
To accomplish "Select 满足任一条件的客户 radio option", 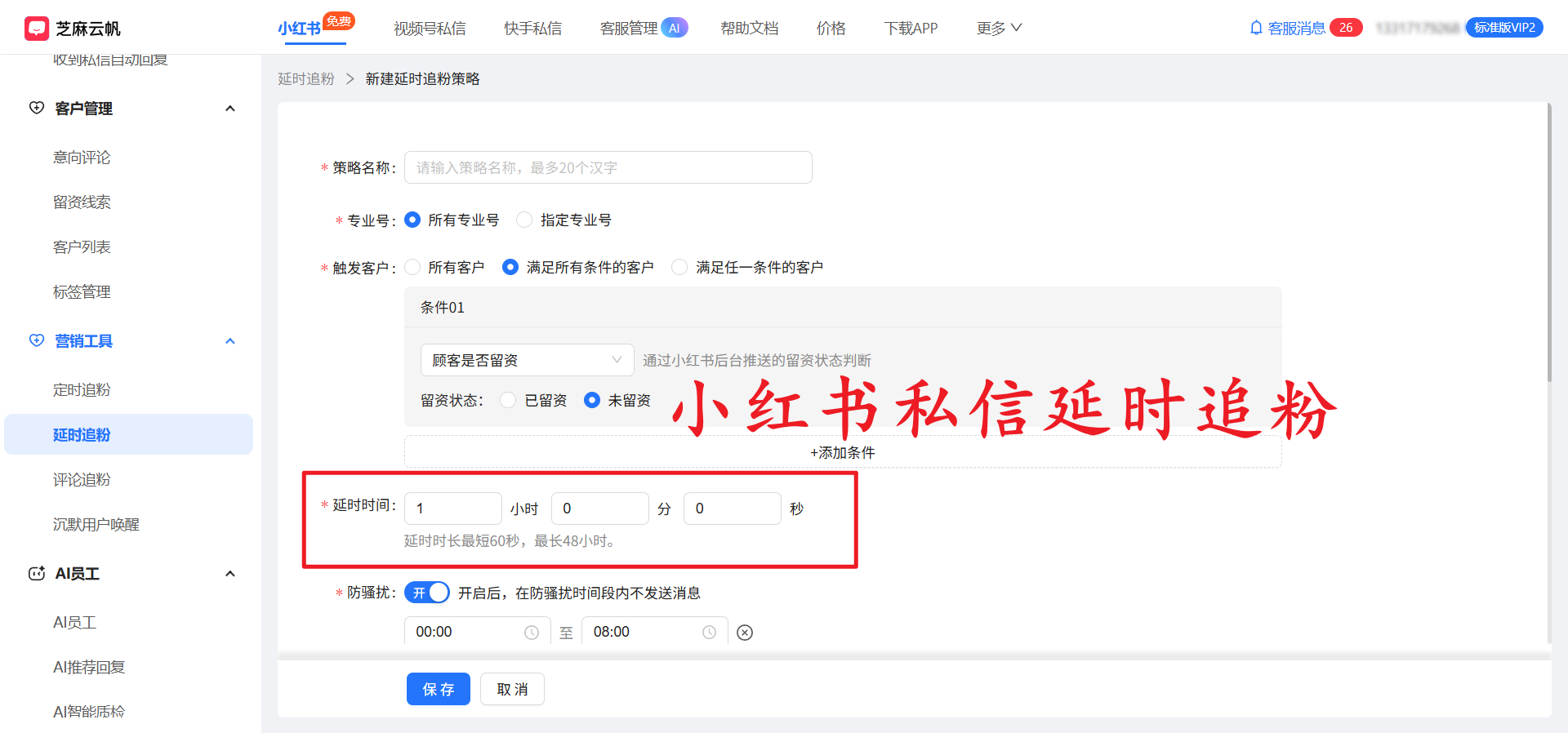I will pos(679,267).
